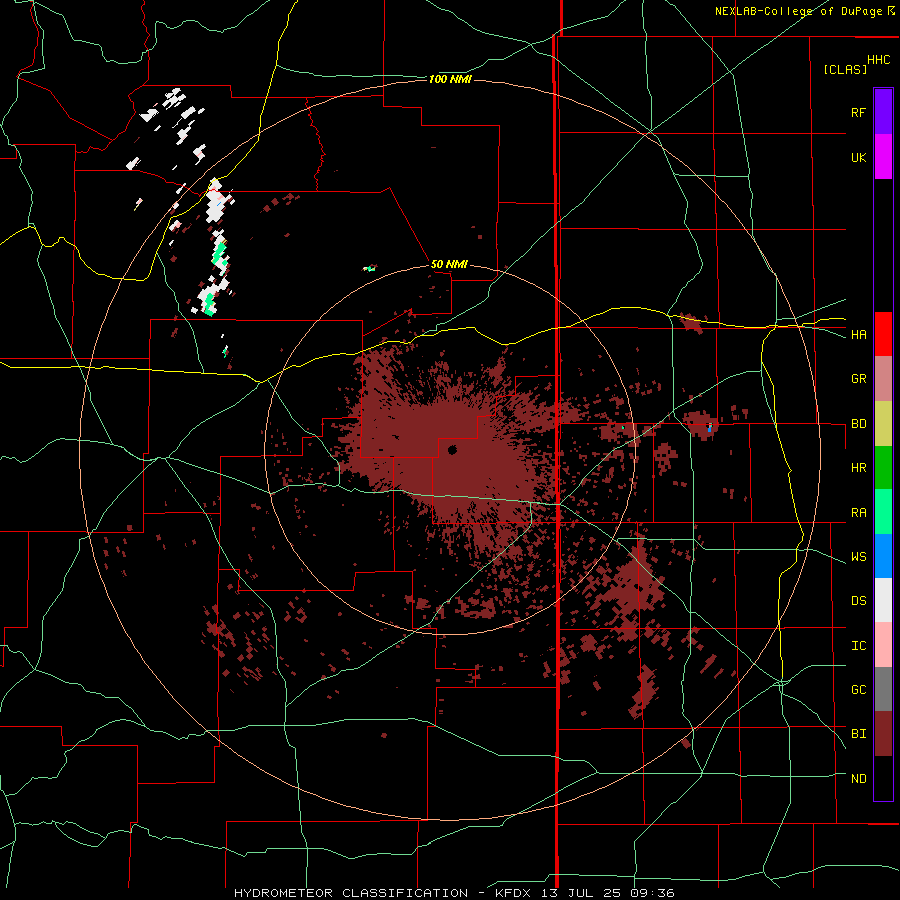Click the WS legend label
Image resolution: width=900 pixels, height=900 pixels.
coord(858,557)
